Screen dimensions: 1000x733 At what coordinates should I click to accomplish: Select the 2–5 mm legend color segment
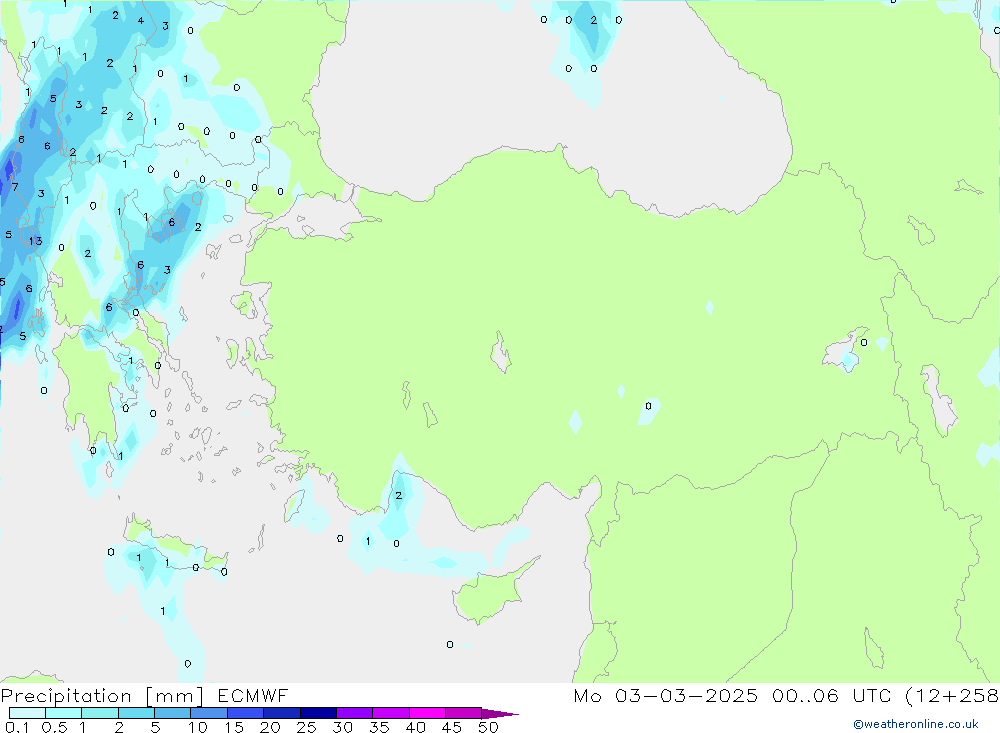[x=136, y=713]
